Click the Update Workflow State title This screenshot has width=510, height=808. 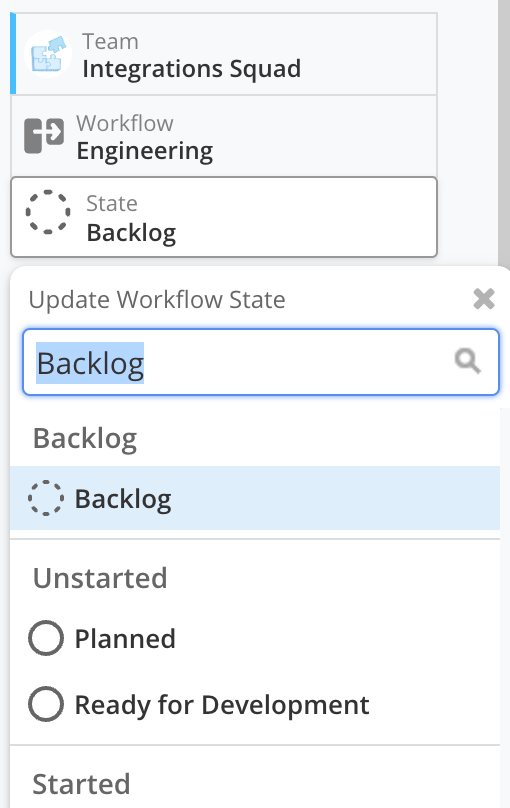157,299
